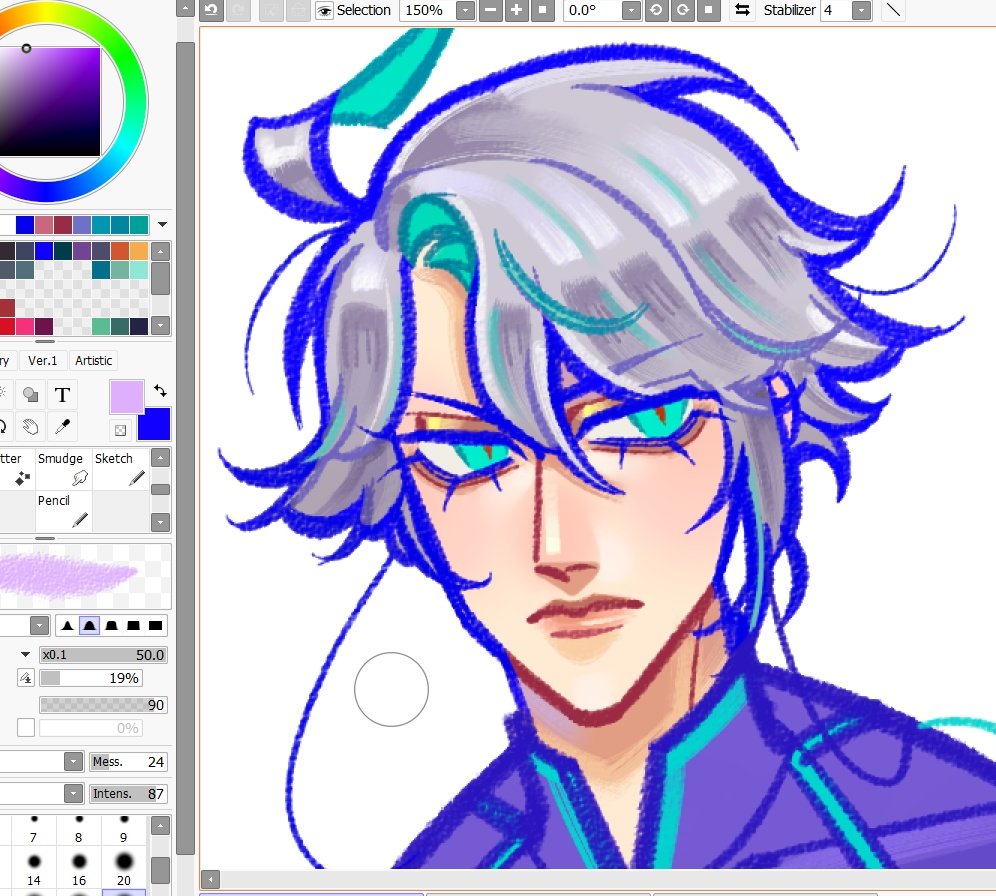Viewport: 996px width, 896px height.
Task: Select the Smudge brush
Action: 64,469
